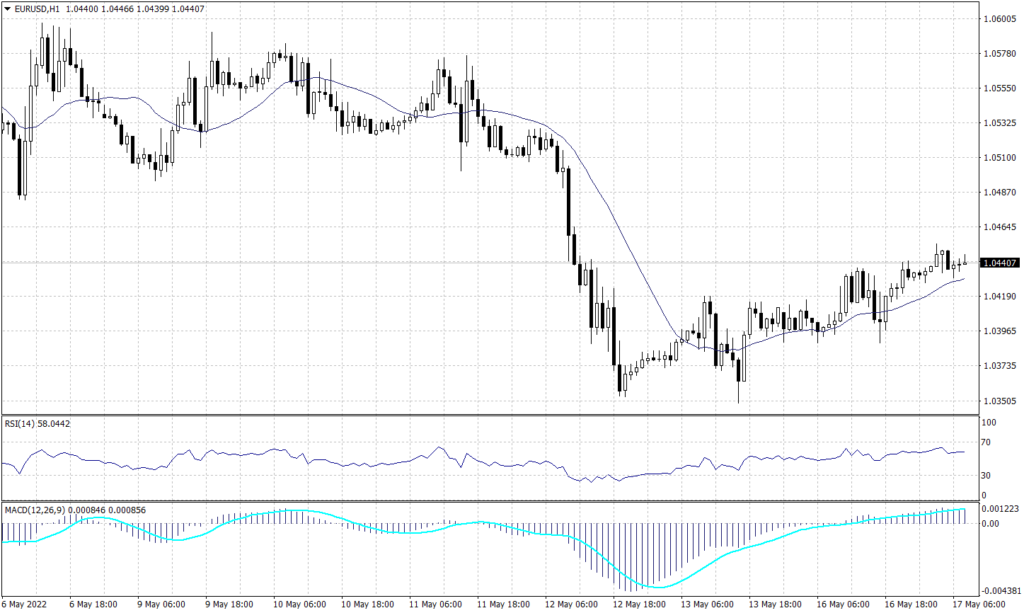Click the MACD 0.00 zero-level label
The image size is (1024, 613).
tap(991, 523)
